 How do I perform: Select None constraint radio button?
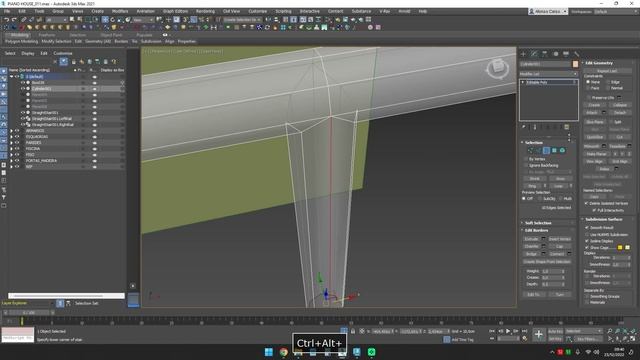(588, 82)
